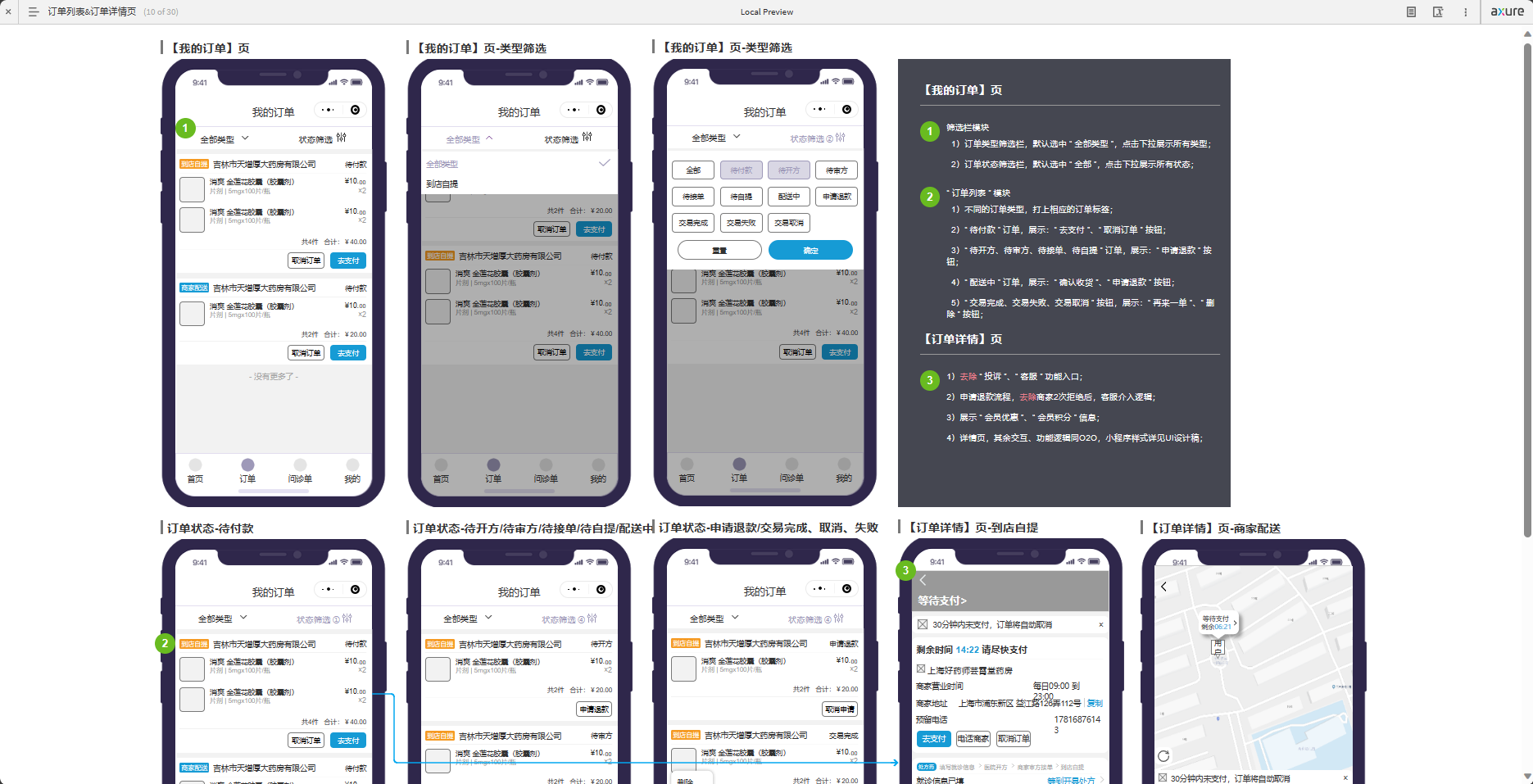The width and height of the screenshot is (1533, 784).
Task: Expand 全部类型 dropdown in 申请退款/交易完成 status phone
Action: 714,619
